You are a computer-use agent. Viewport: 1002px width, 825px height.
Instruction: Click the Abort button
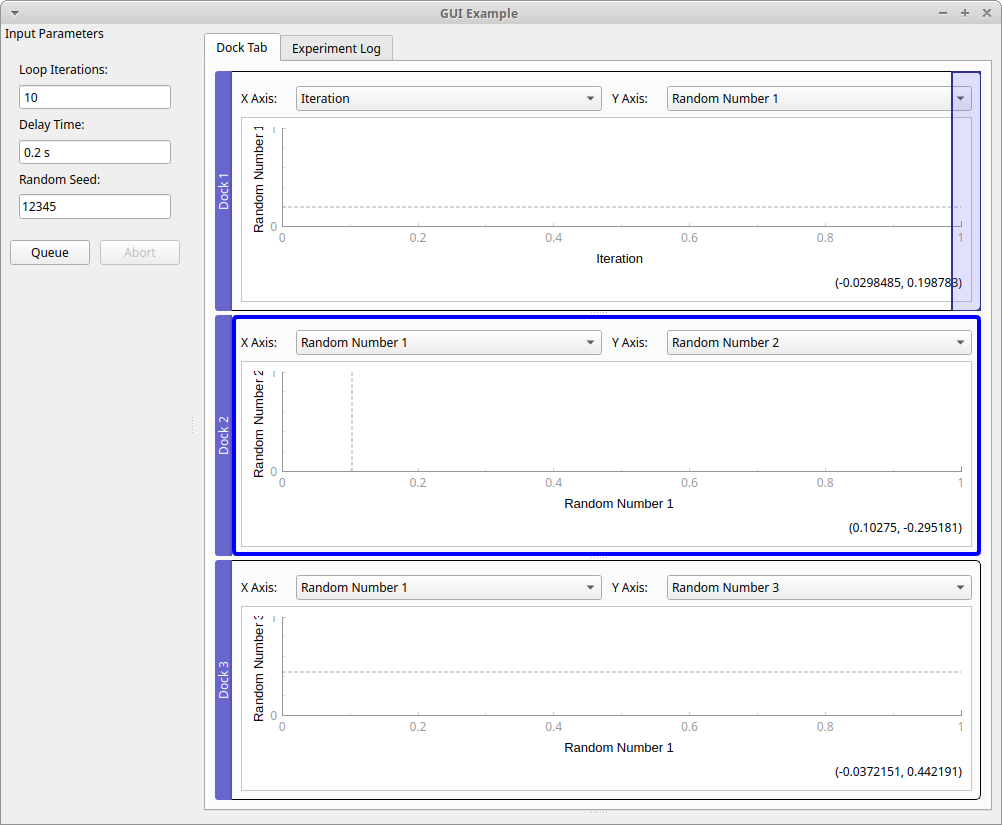(140, 253)
